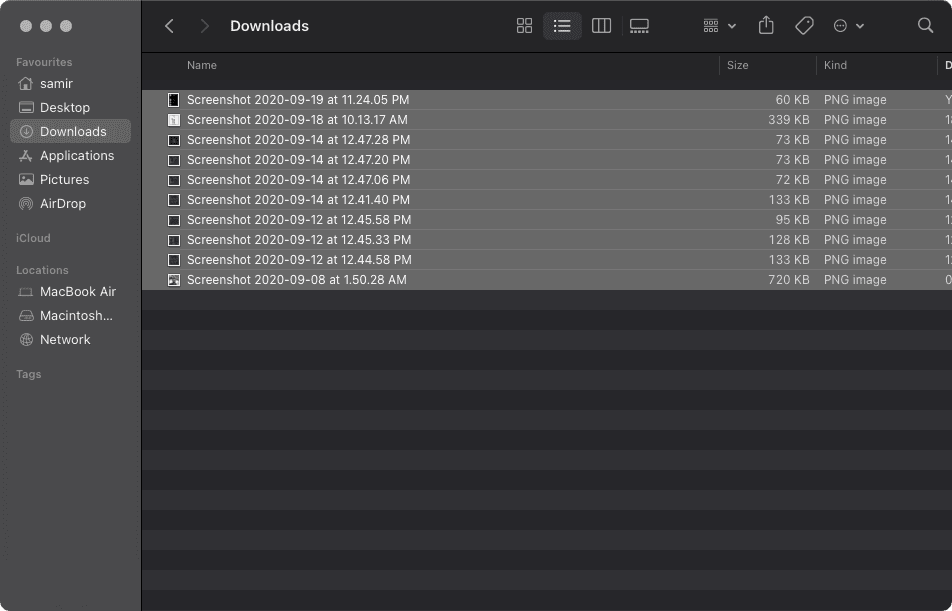Switch to gallery view
This screenshot has height=611, width=952.
[x=639, y=26]
